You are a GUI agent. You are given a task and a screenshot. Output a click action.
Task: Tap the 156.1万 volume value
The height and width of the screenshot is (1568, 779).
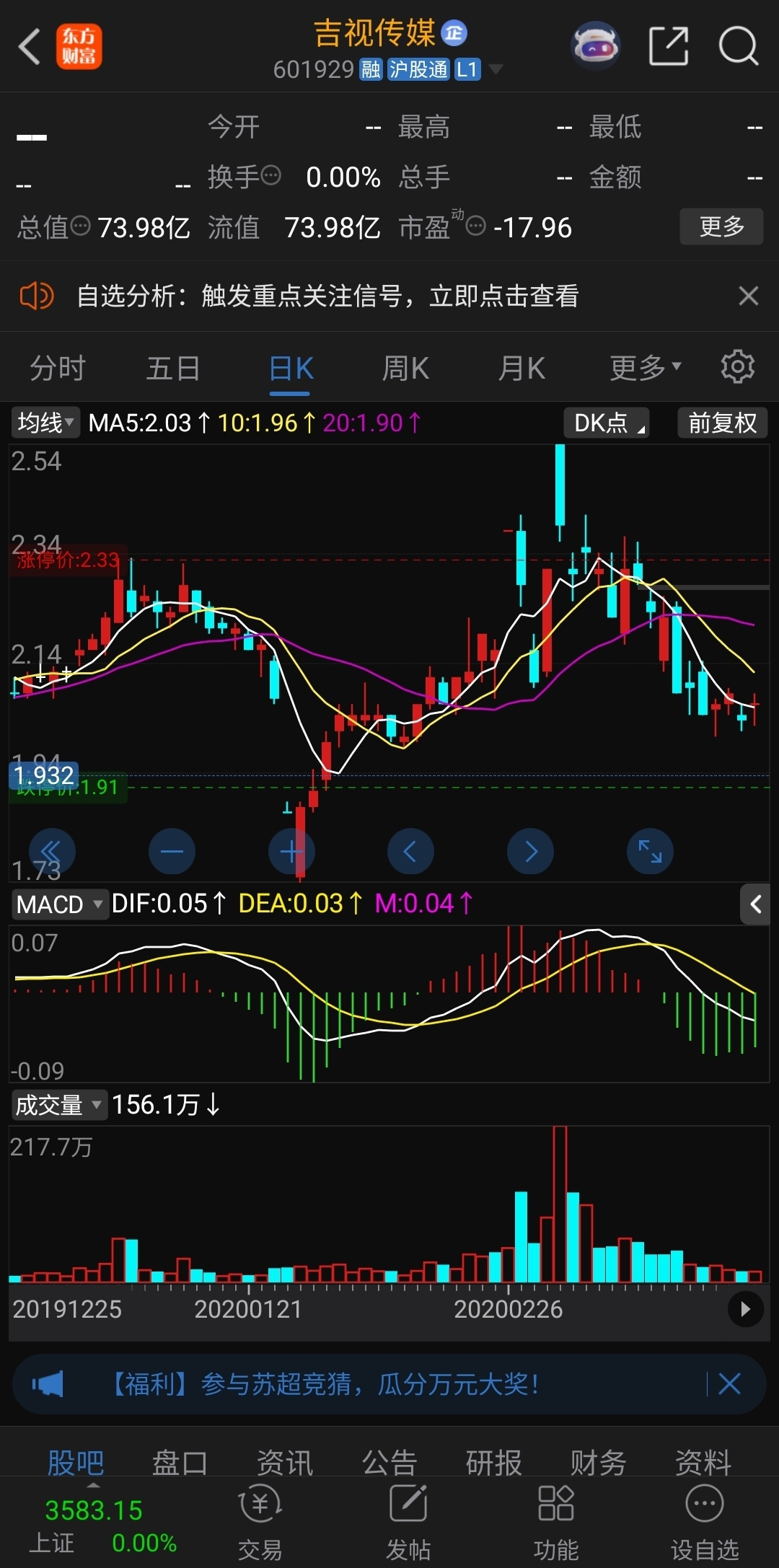click(156, 1105)
